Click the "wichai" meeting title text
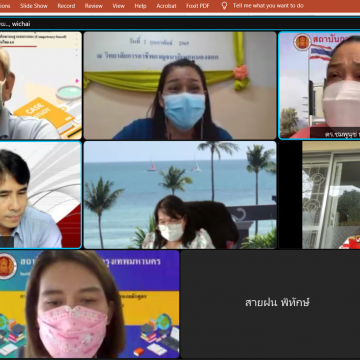 (x=21, y=24)
